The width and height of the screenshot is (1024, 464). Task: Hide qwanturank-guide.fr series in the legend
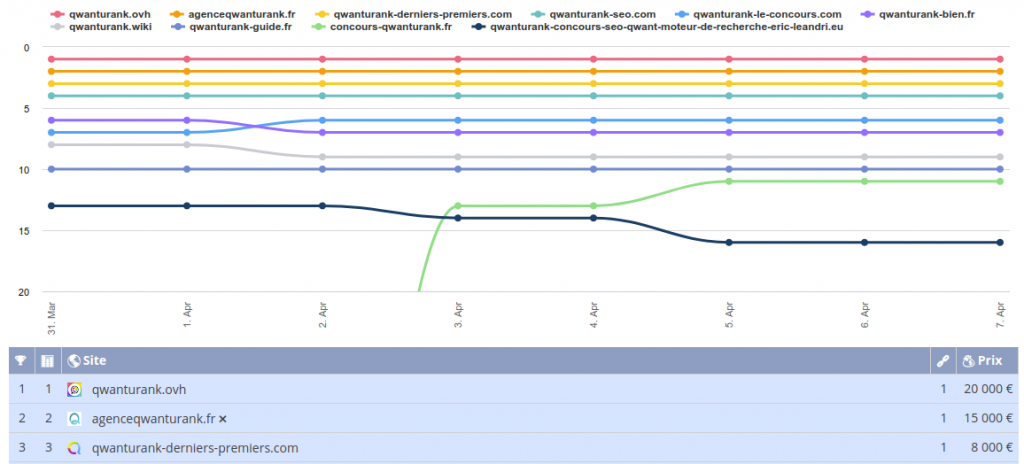click(232, 27)
